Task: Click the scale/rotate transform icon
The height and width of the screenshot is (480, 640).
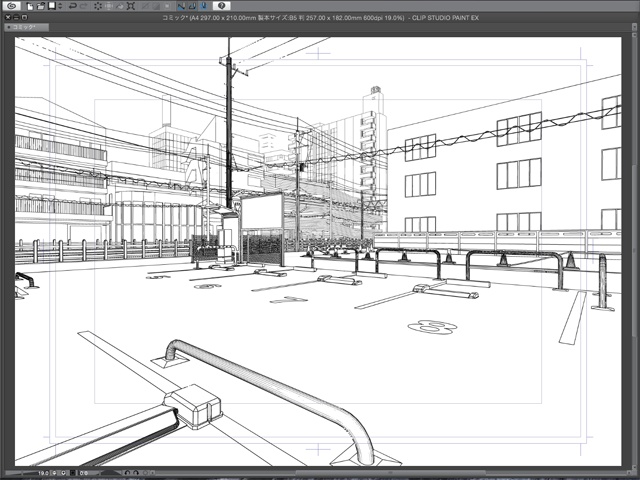Action: (109, 6)
